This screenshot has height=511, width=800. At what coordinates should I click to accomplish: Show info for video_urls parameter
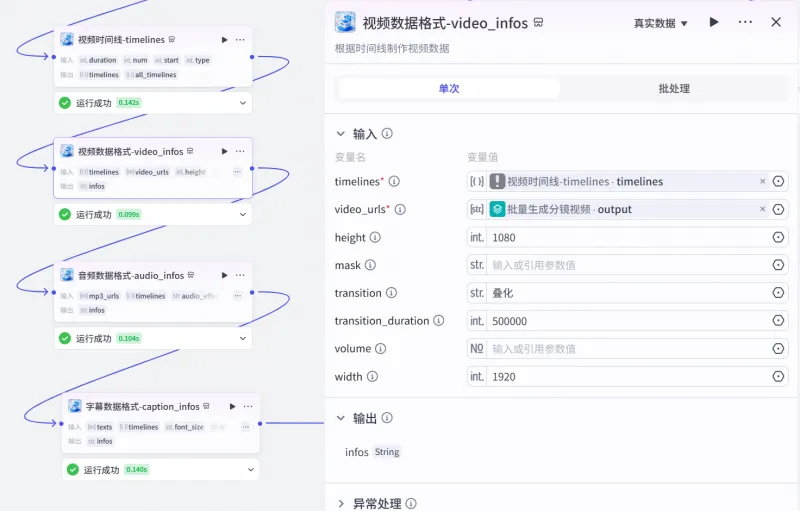(x=401, y=210)
